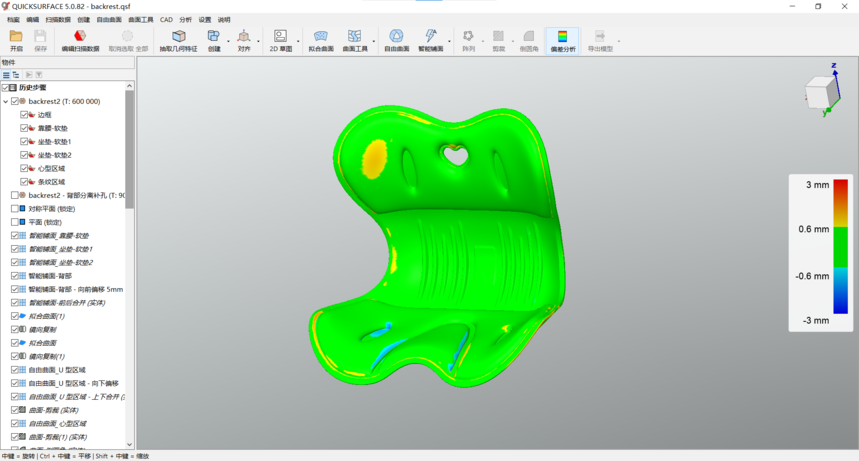Screen dimensions: 859x461
Task: Switch object panel to tree view icon
Action: coord(16,75)
